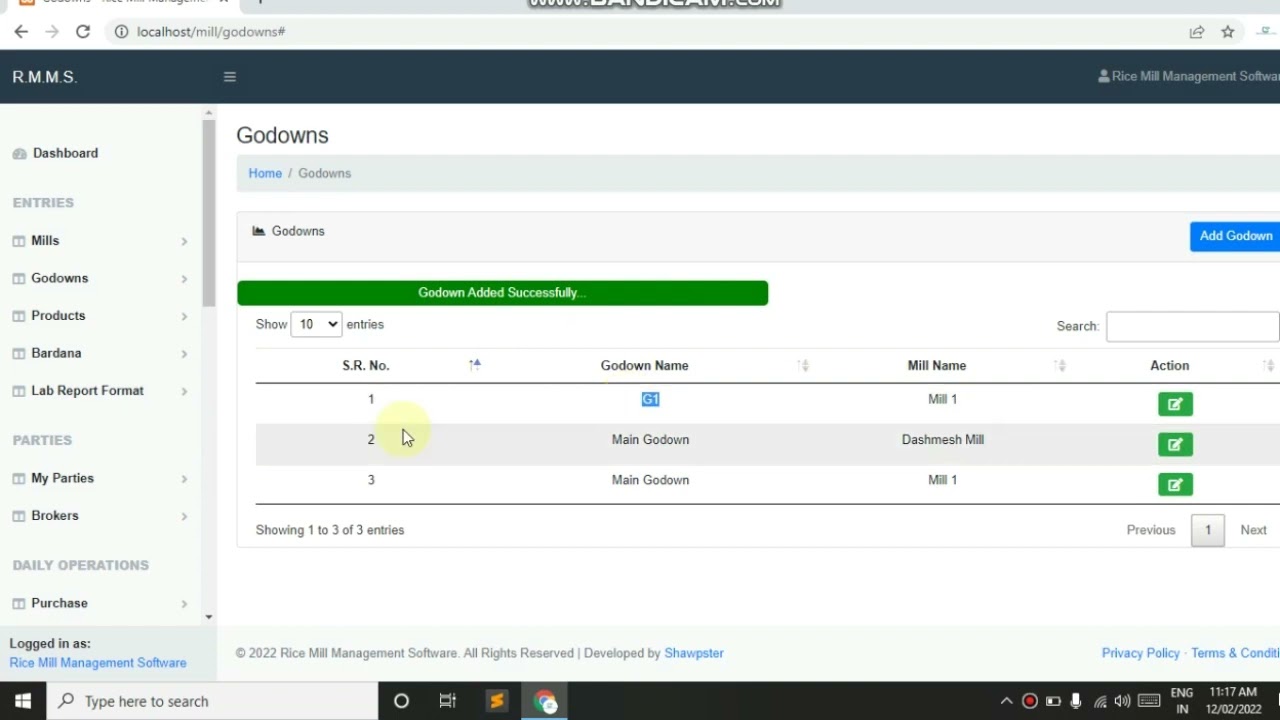Expand the My Parties sidebar menu
The height and width of the screenshot is (720, 1280).
(184, 479)
